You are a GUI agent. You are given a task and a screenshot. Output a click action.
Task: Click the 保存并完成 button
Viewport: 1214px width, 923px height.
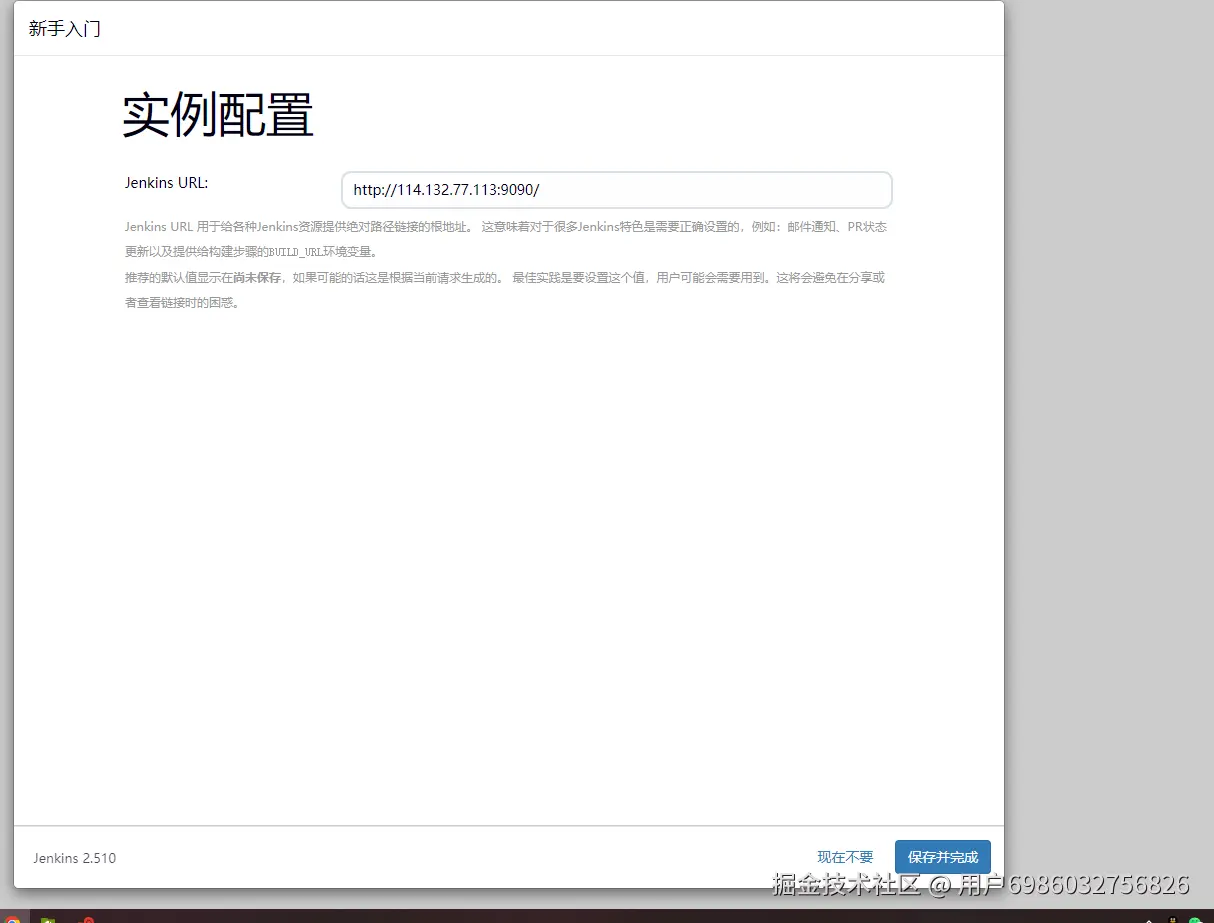(x=942, y=857)
